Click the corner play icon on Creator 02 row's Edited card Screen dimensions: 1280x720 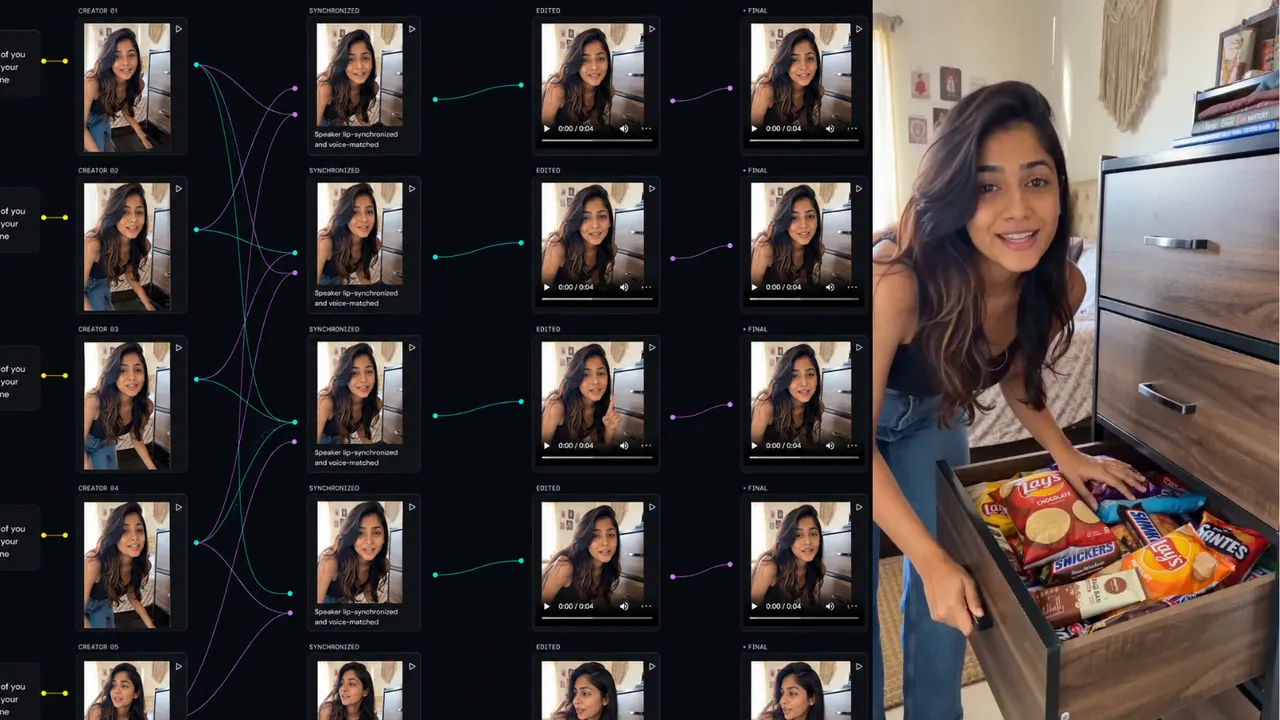tap(652, 188)
